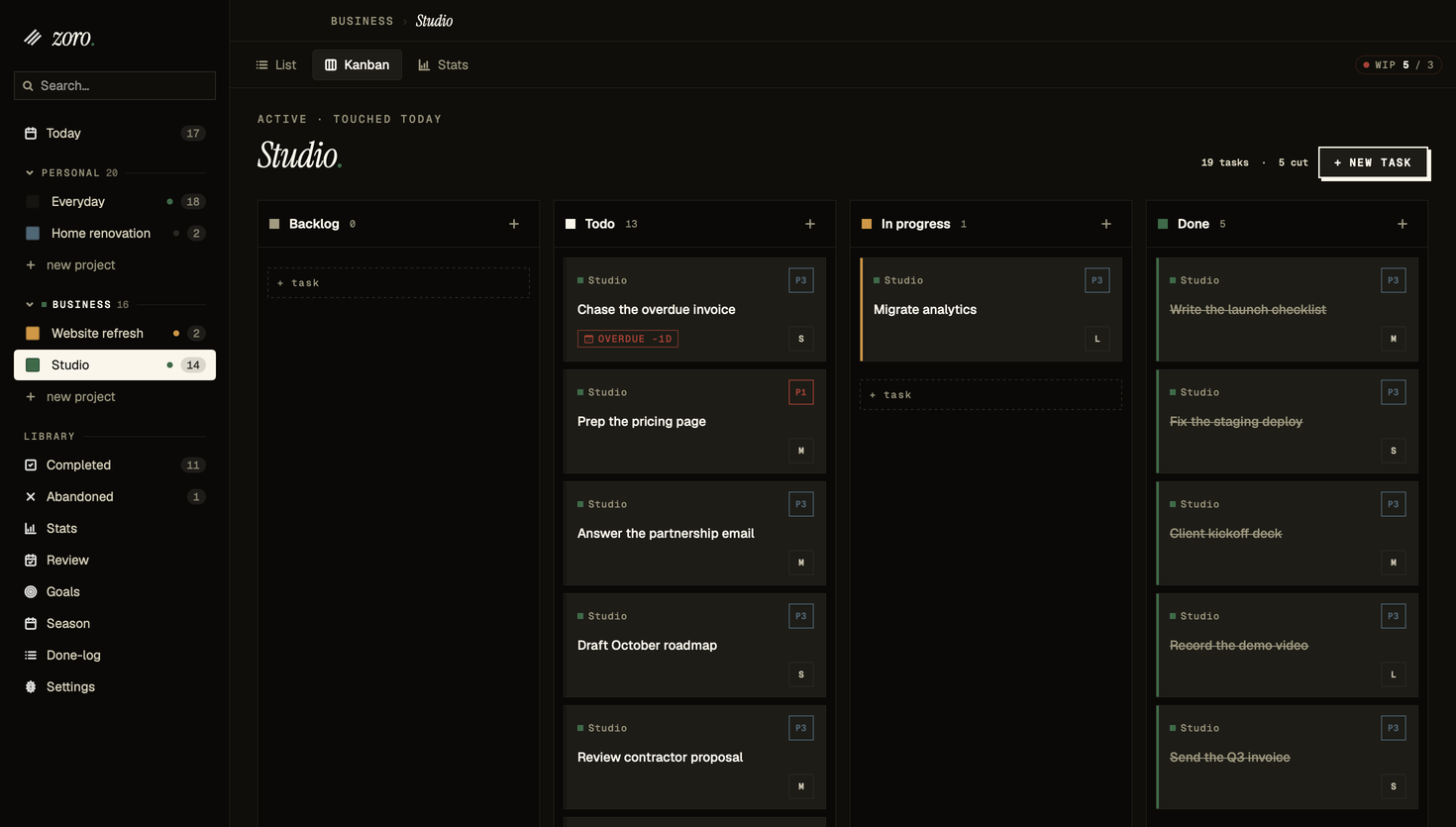Add a task to Backlog column via plus
Viewport: 1456px width, 827px height.
514,224
